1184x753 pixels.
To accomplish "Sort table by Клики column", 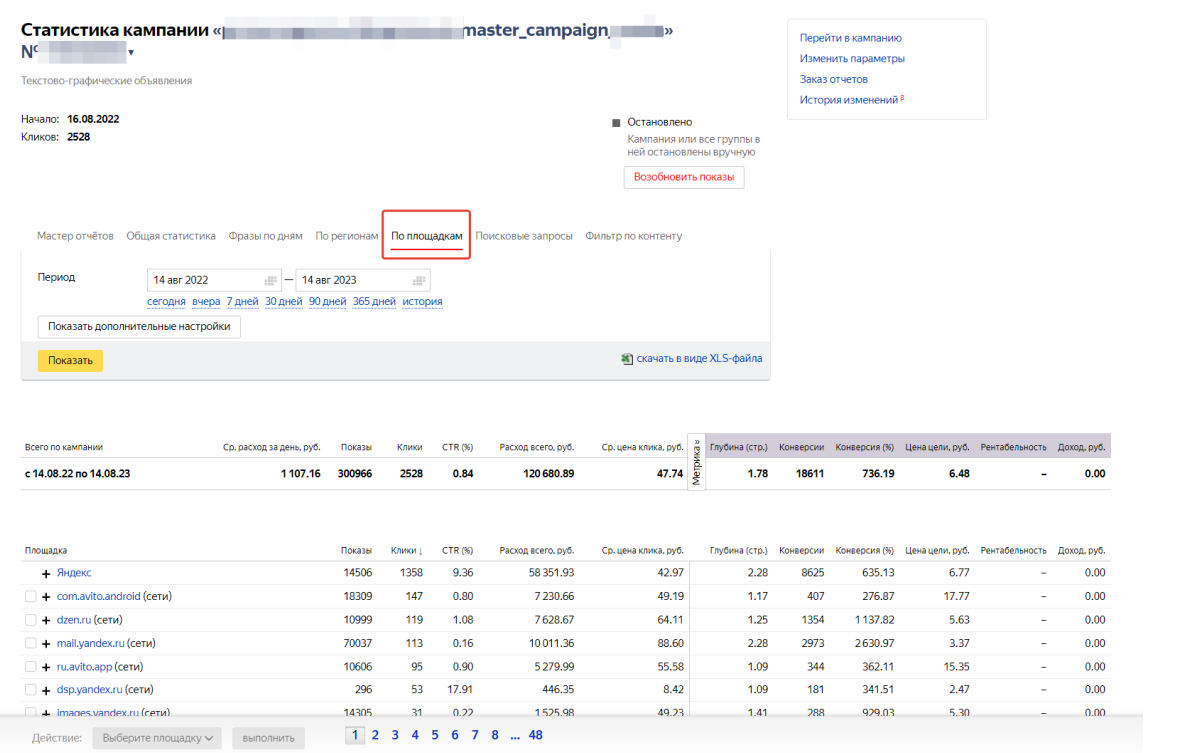I will point(406,551).
